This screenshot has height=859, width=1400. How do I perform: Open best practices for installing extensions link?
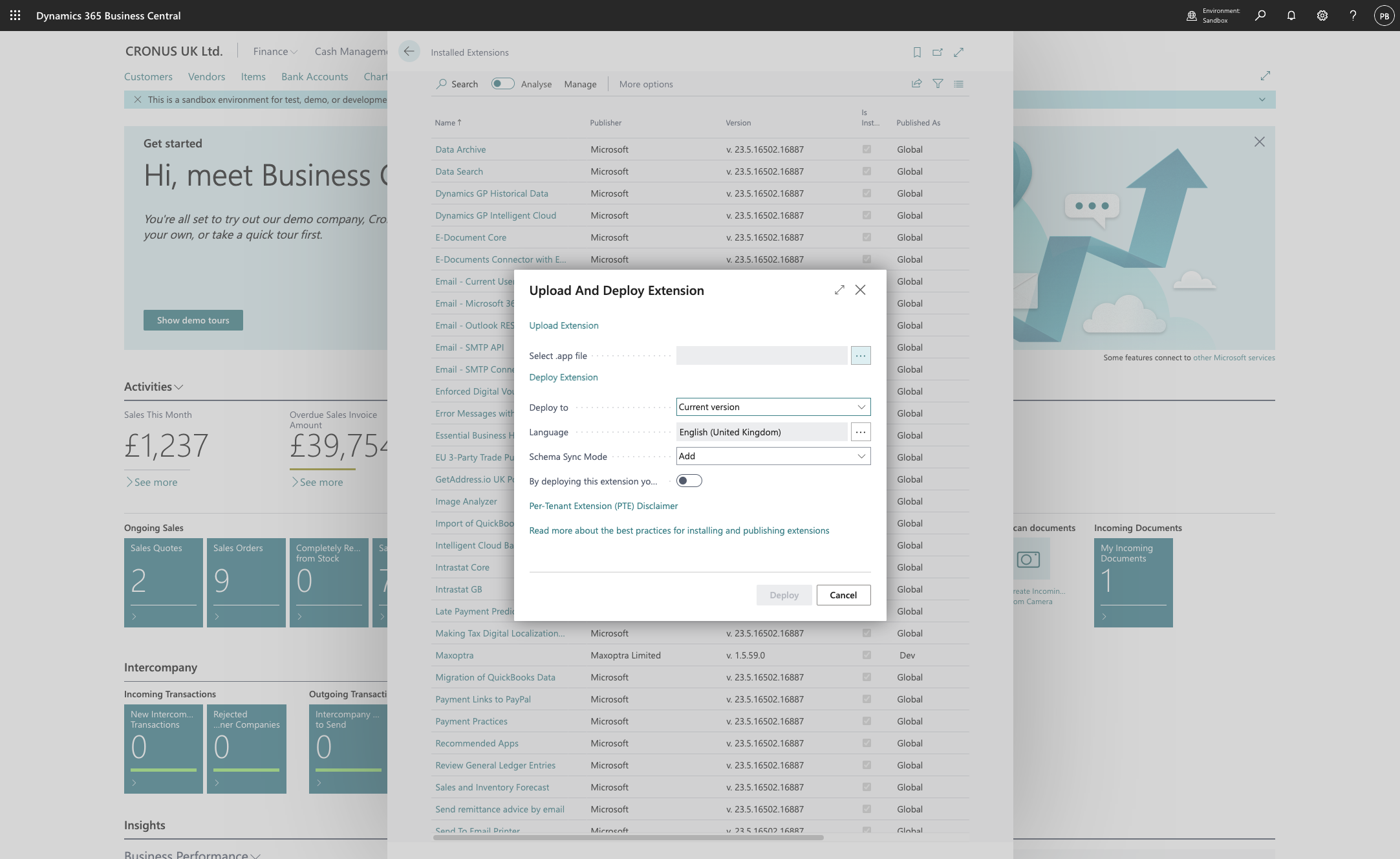click(x=679, y=530)
